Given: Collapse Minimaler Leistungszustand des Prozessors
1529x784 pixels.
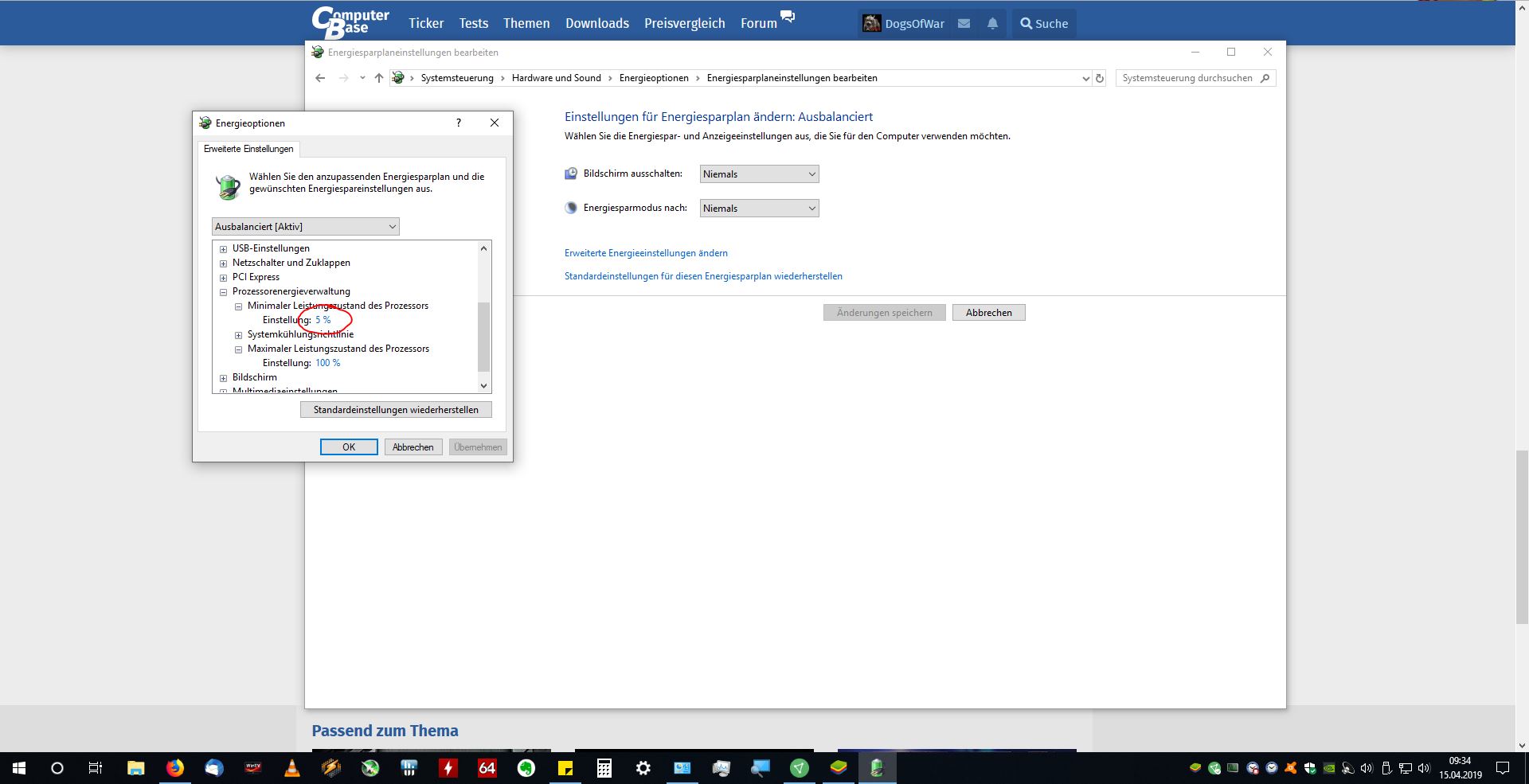Looking at the screenshot, I should [x=238, y=306].
